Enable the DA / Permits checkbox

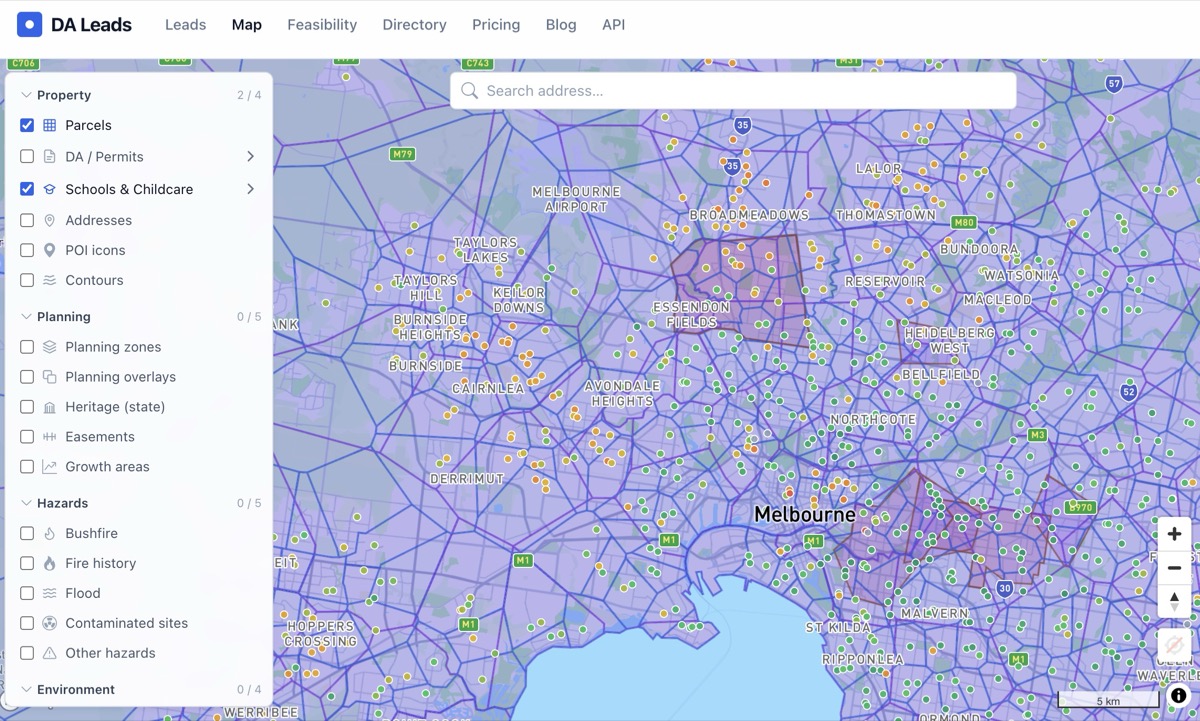(27, 157)
